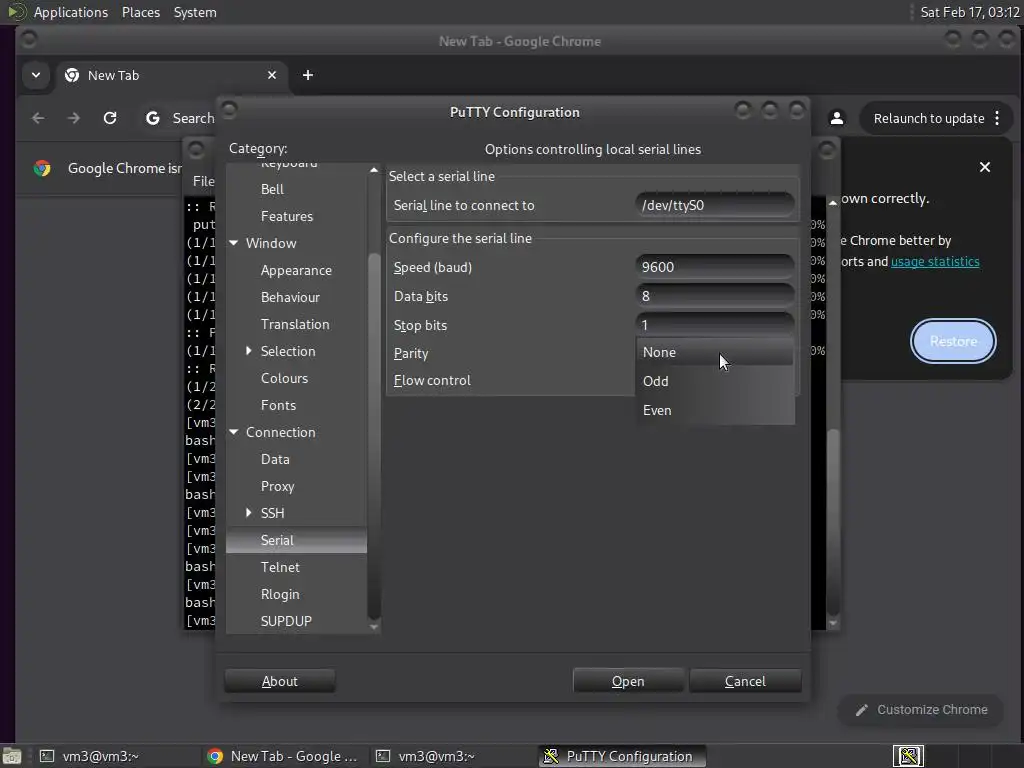Open usage statistics link in Chrome
1024x768 pixels.
click(x=935, y=262)
